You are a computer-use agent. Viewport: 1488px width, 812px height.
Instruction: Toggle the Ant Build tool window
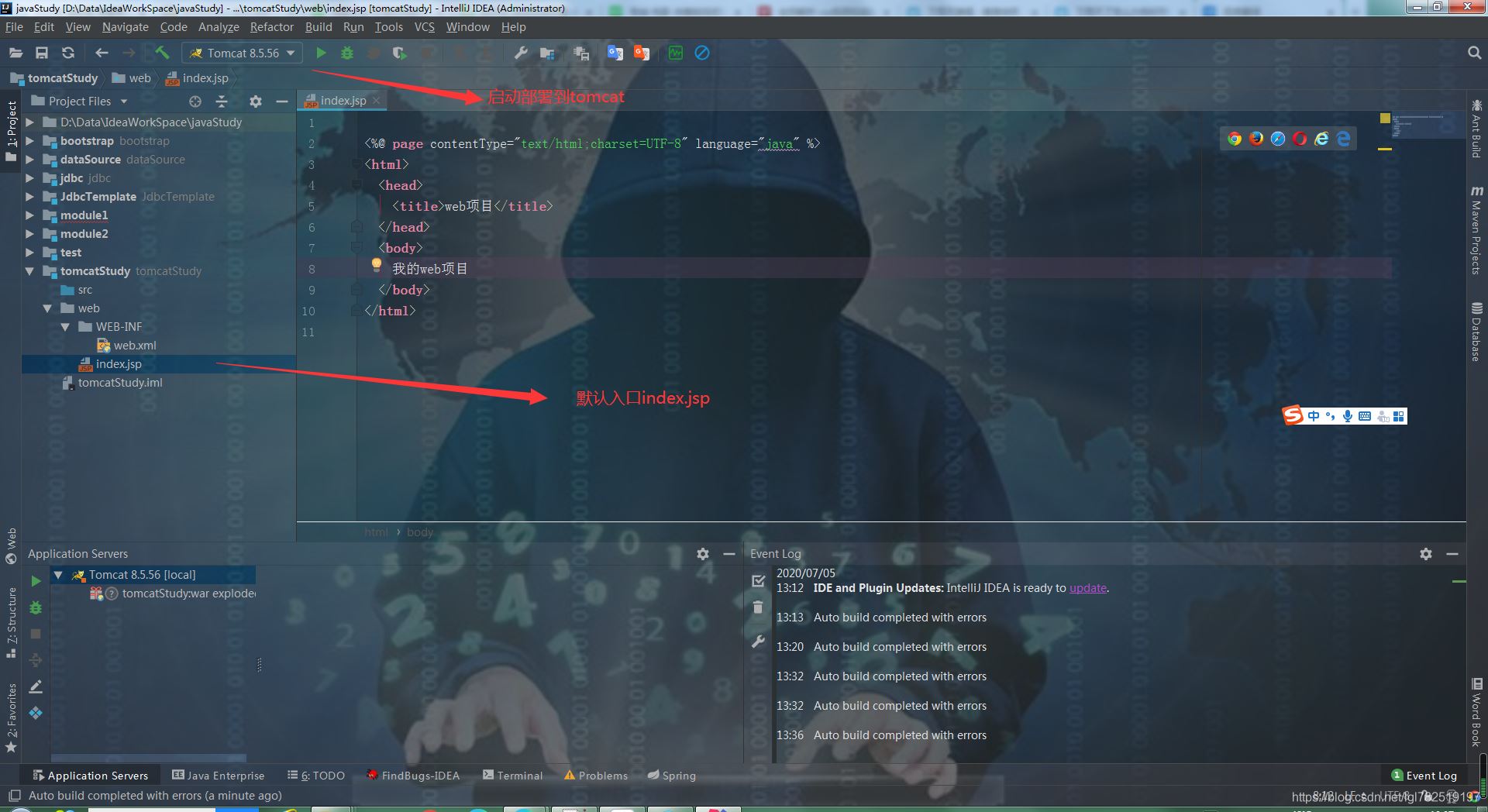click(x=1476, y=129)
